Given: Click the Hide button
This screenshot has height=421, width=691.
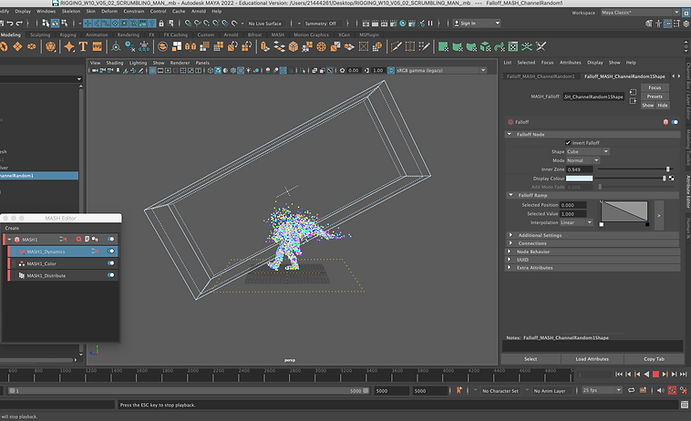Looking at the screenshot, I should coord(662,105).
